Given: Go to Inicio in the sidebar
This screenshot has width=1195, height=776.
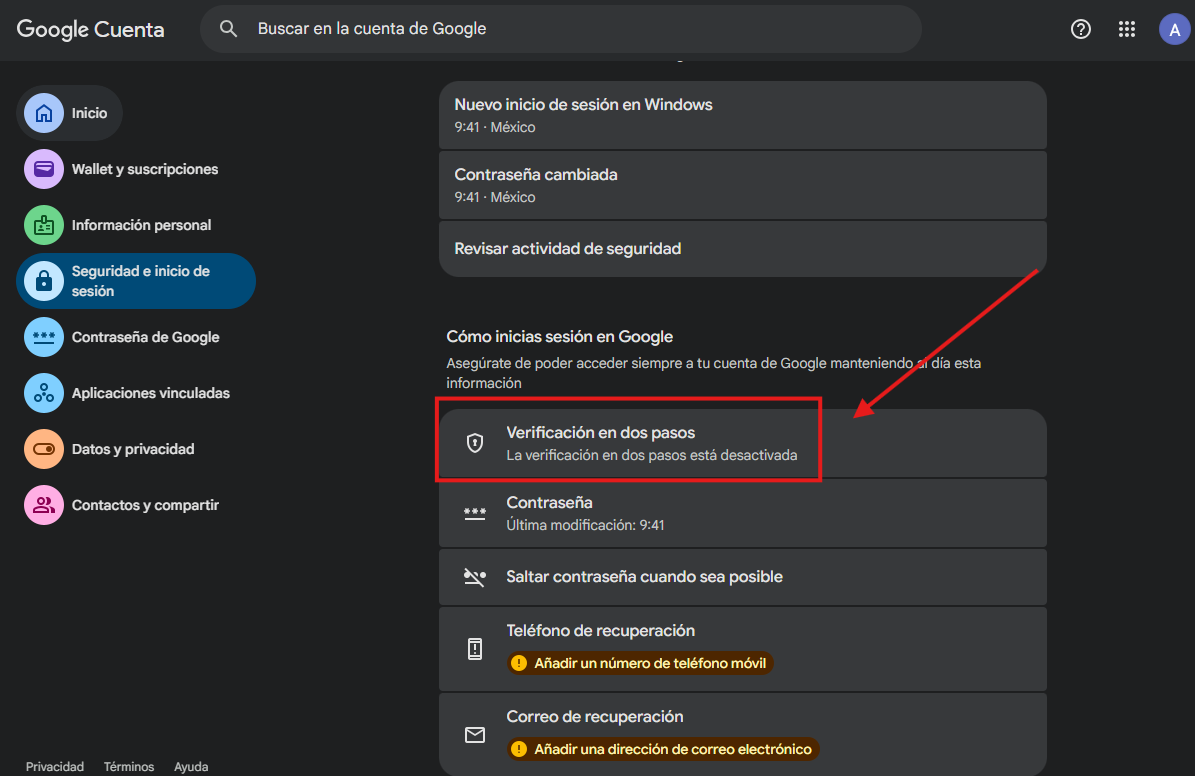Looking at the screenshot, I should tap(69, 113).
